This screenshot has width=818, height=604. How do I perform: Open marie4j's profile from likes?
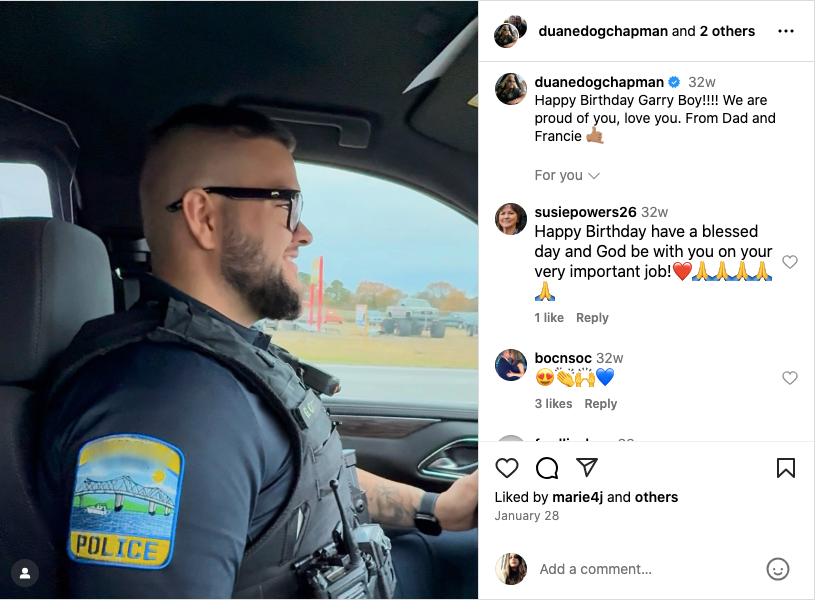pos(579,498)
